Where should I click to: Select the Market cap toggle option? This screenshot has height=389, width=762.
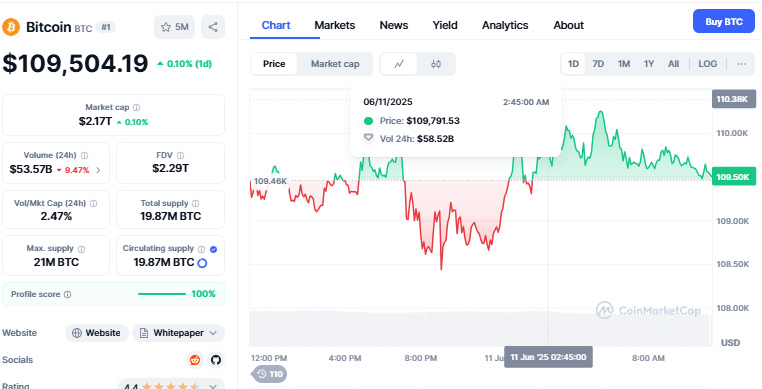point(335,64)
